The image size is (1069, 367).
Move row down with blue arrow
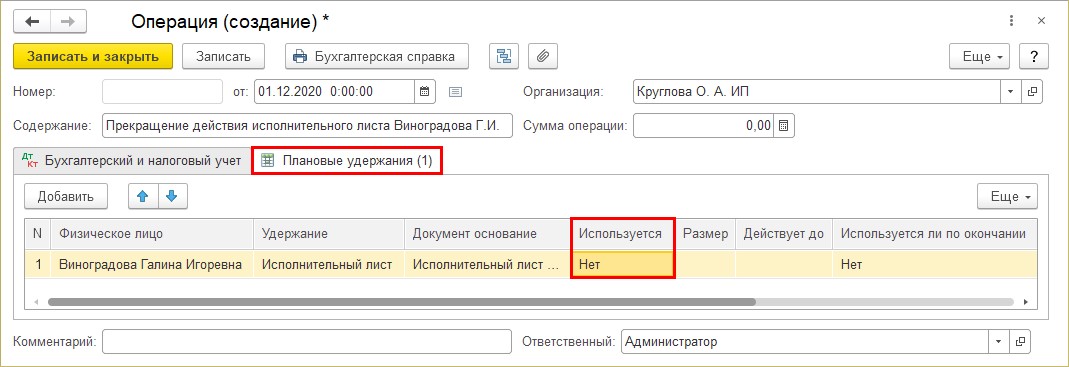172,196
